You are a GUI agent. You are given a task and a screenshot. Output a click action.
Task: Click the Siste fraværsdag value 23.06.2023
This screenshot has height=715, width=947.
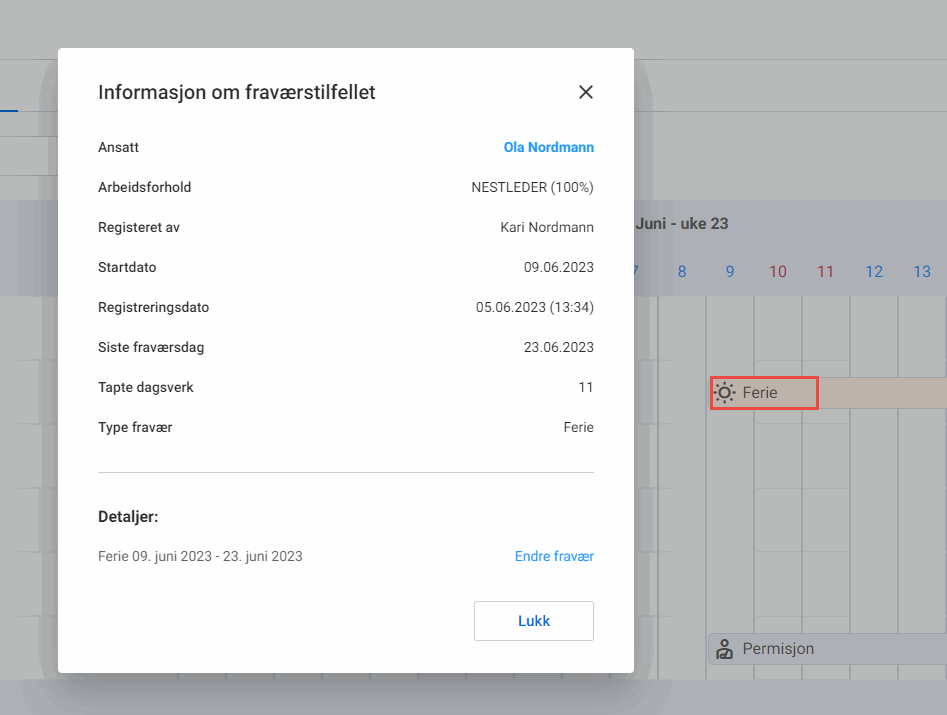[x=558, y=347]
